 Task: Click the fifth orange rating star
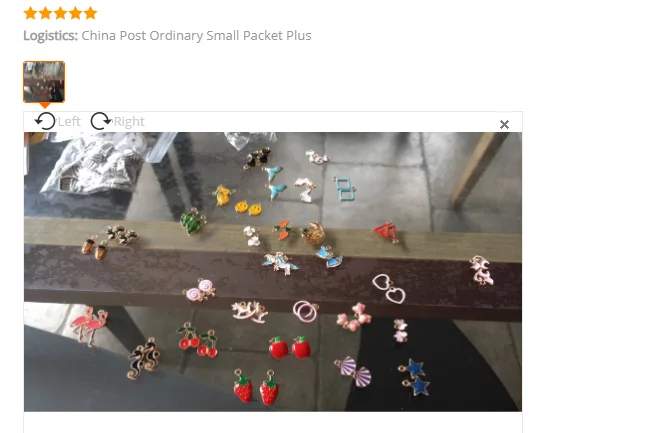coord(91,13)
